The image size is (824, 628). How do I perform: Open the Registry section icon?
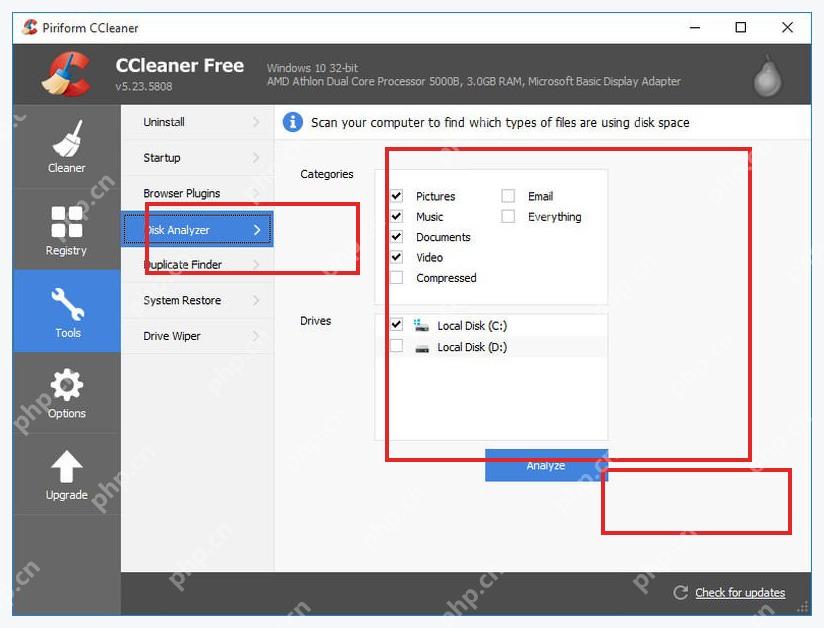click(x=67, y=222)
